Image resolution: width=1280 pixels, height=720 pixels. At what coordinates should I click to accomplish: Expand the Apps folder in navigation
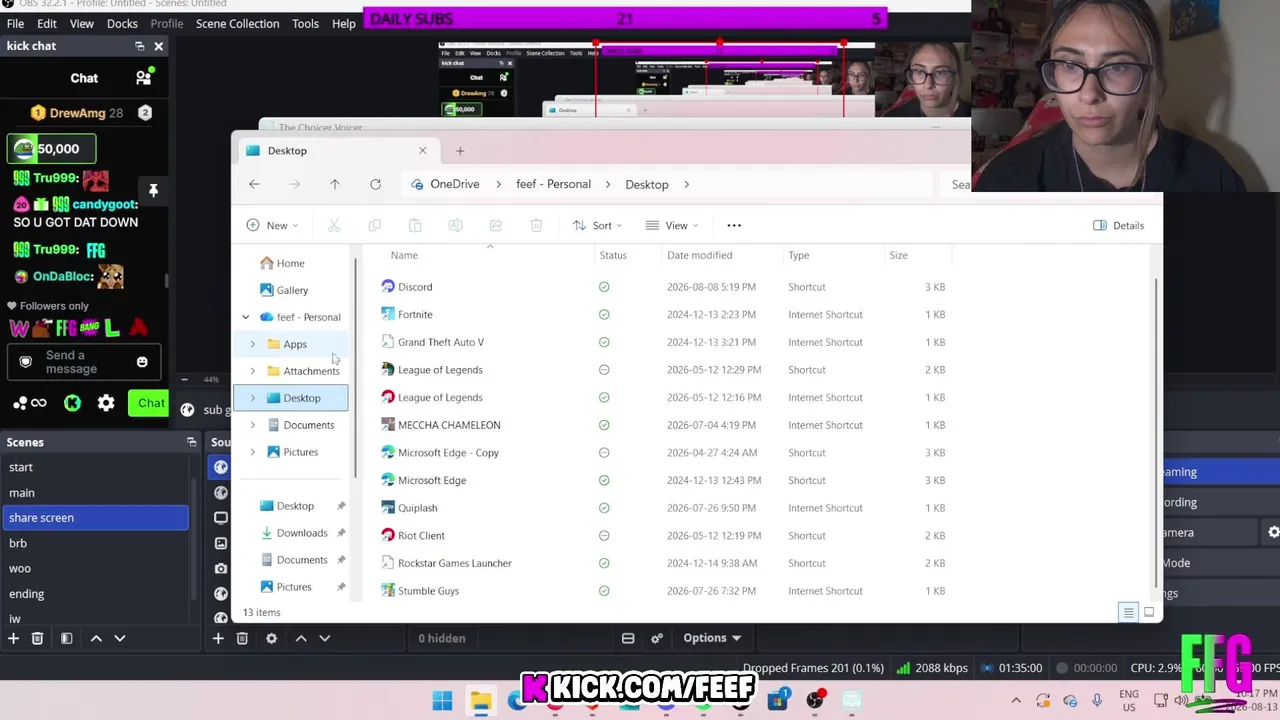pyautogui.click(x=252, y=344)
